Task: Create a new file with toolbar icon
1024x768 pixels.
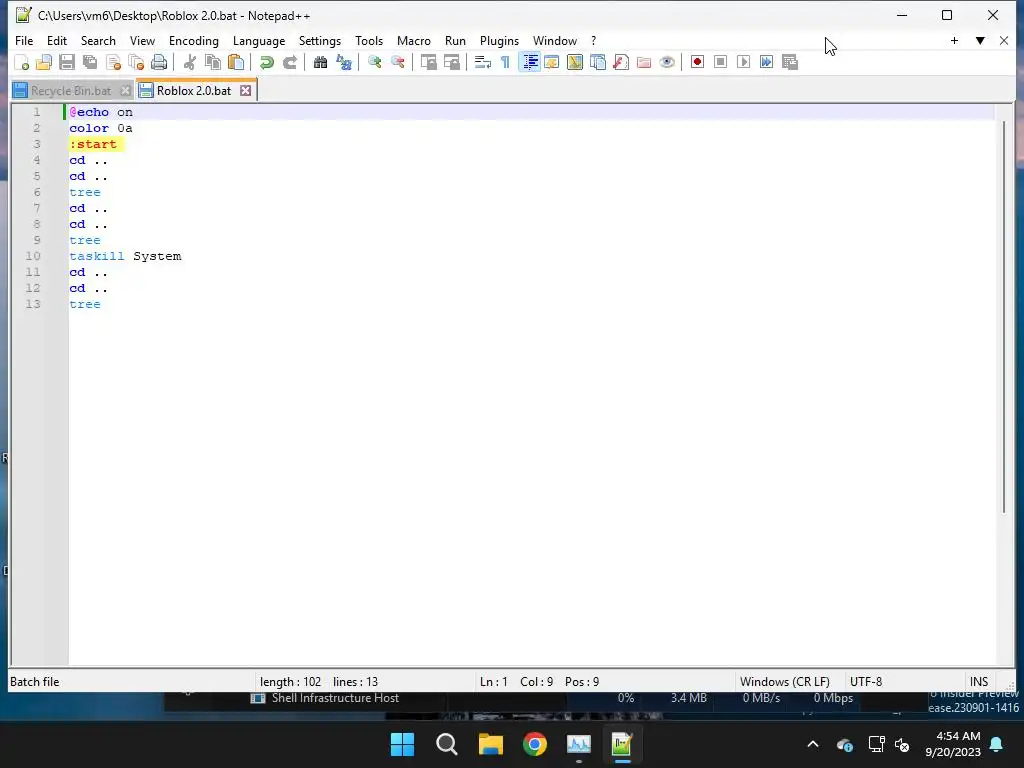Action: pos(22,62)
